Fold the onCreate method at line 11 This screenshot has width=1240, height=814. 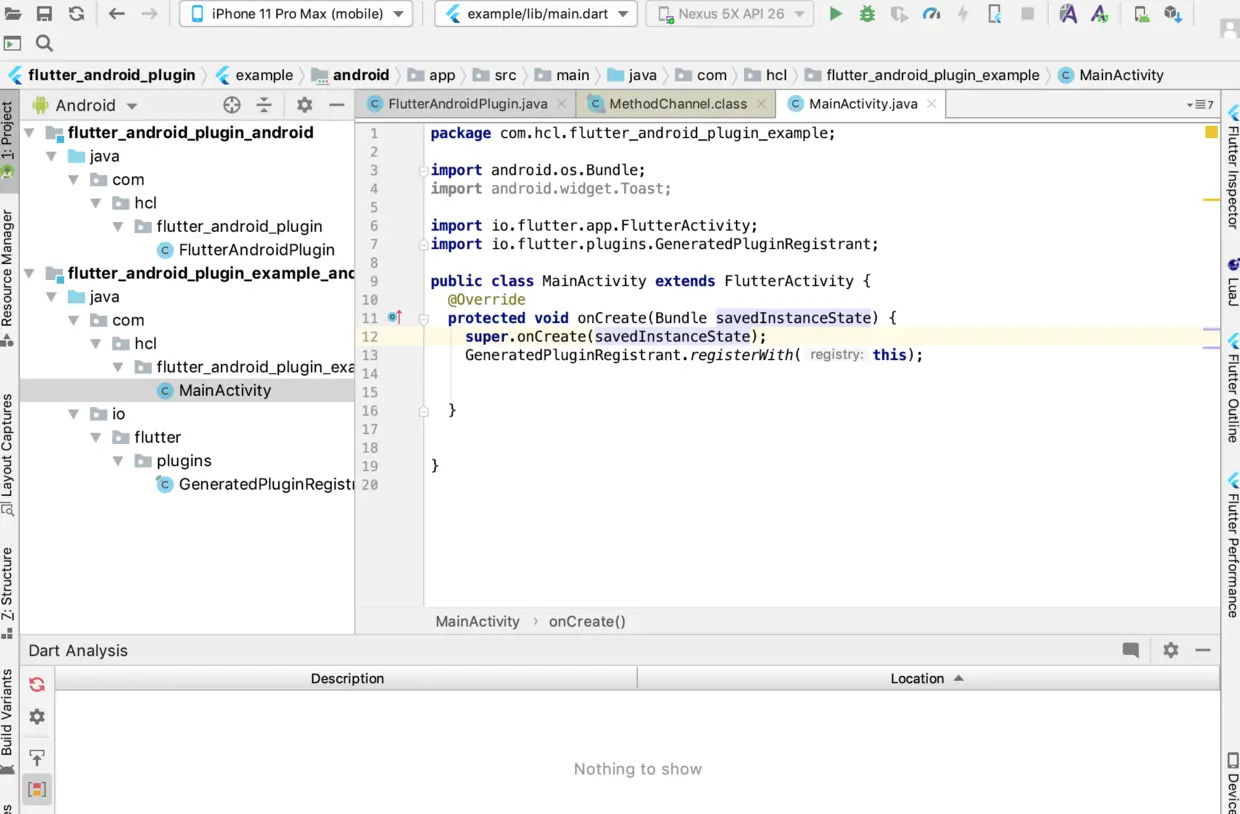point(423,318)
